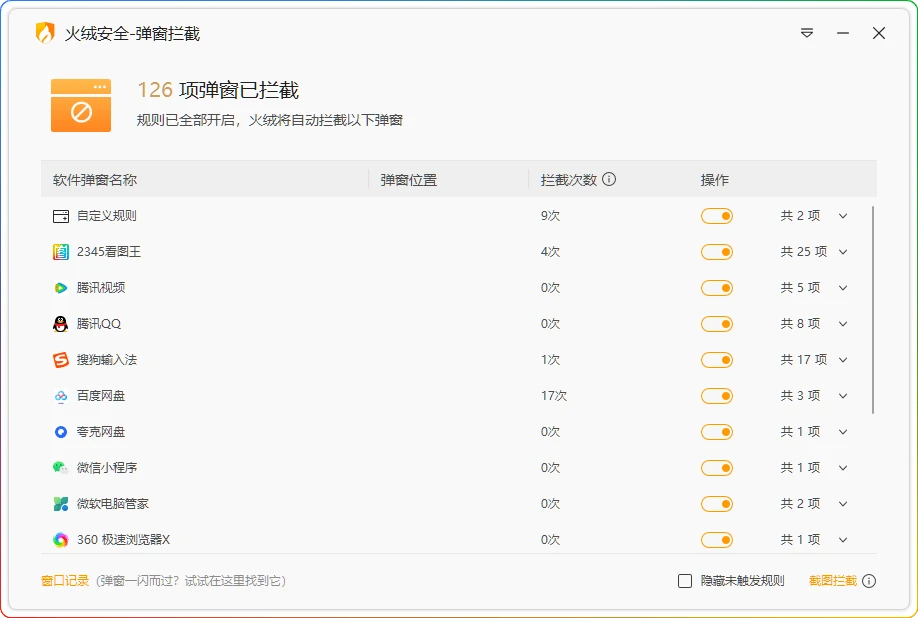918x618 pixels.
Task: Click the 百度网盘 icon
Action: pyautogui.click(x=60, y=395)
